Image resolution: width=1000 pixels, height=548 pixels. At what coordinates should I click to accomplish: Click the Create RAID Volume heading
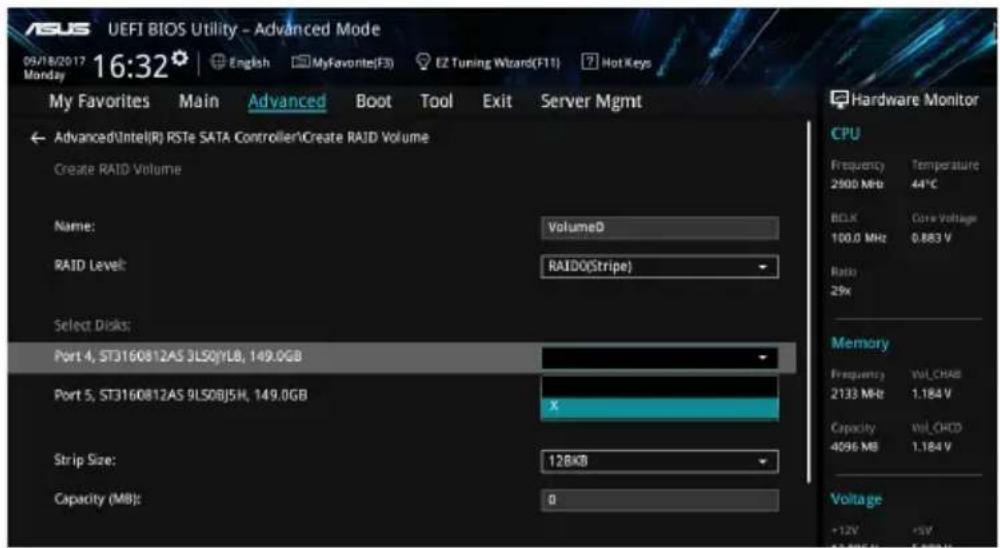(x=117, y=170)
